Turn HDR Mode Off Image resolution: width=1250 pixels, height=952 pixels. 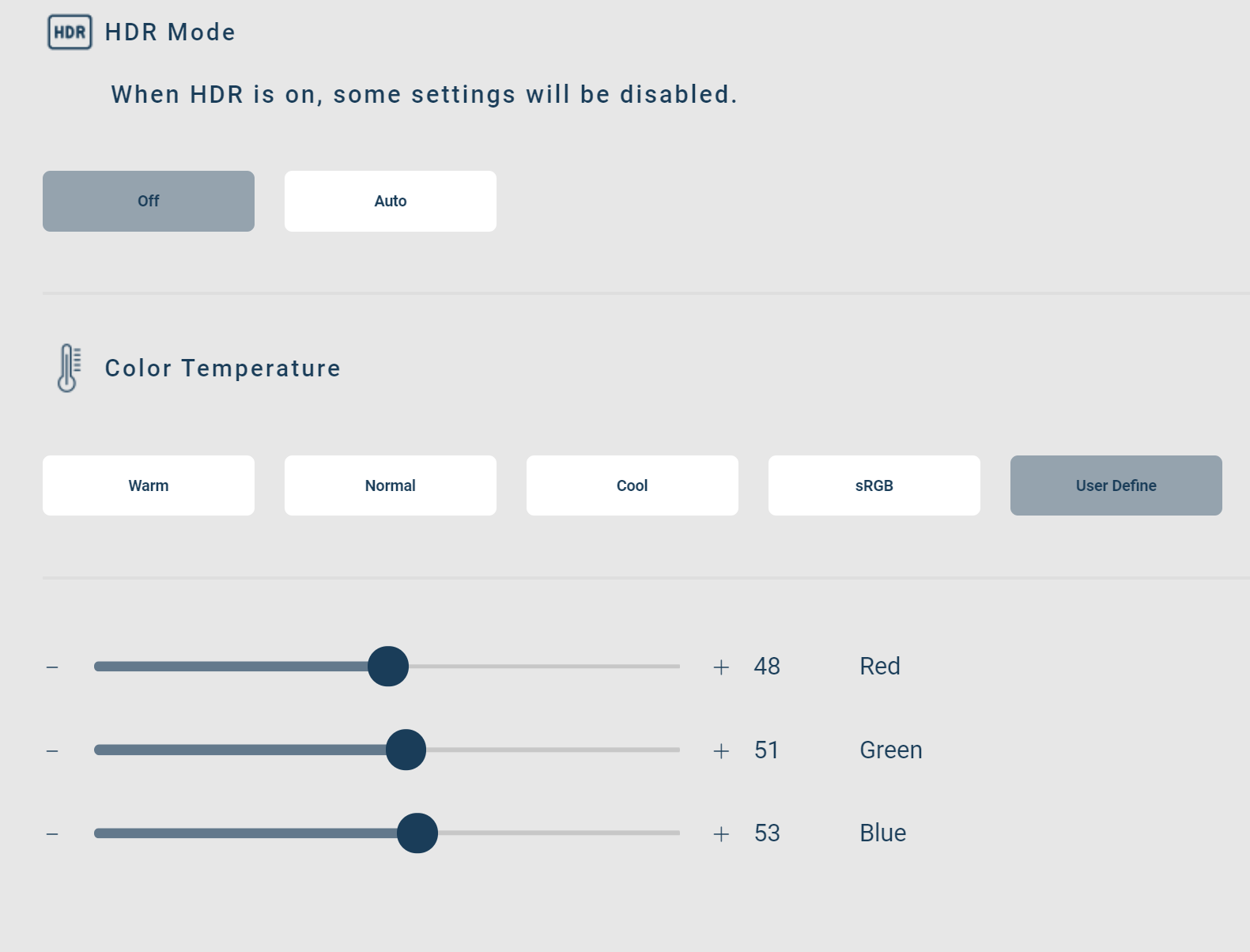149,201
